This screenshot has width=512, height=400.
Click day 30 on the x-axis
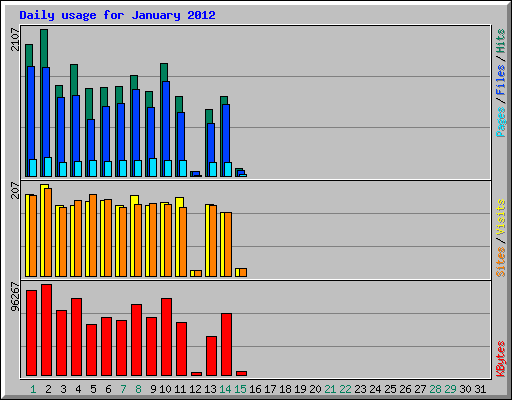coord(465,389)
